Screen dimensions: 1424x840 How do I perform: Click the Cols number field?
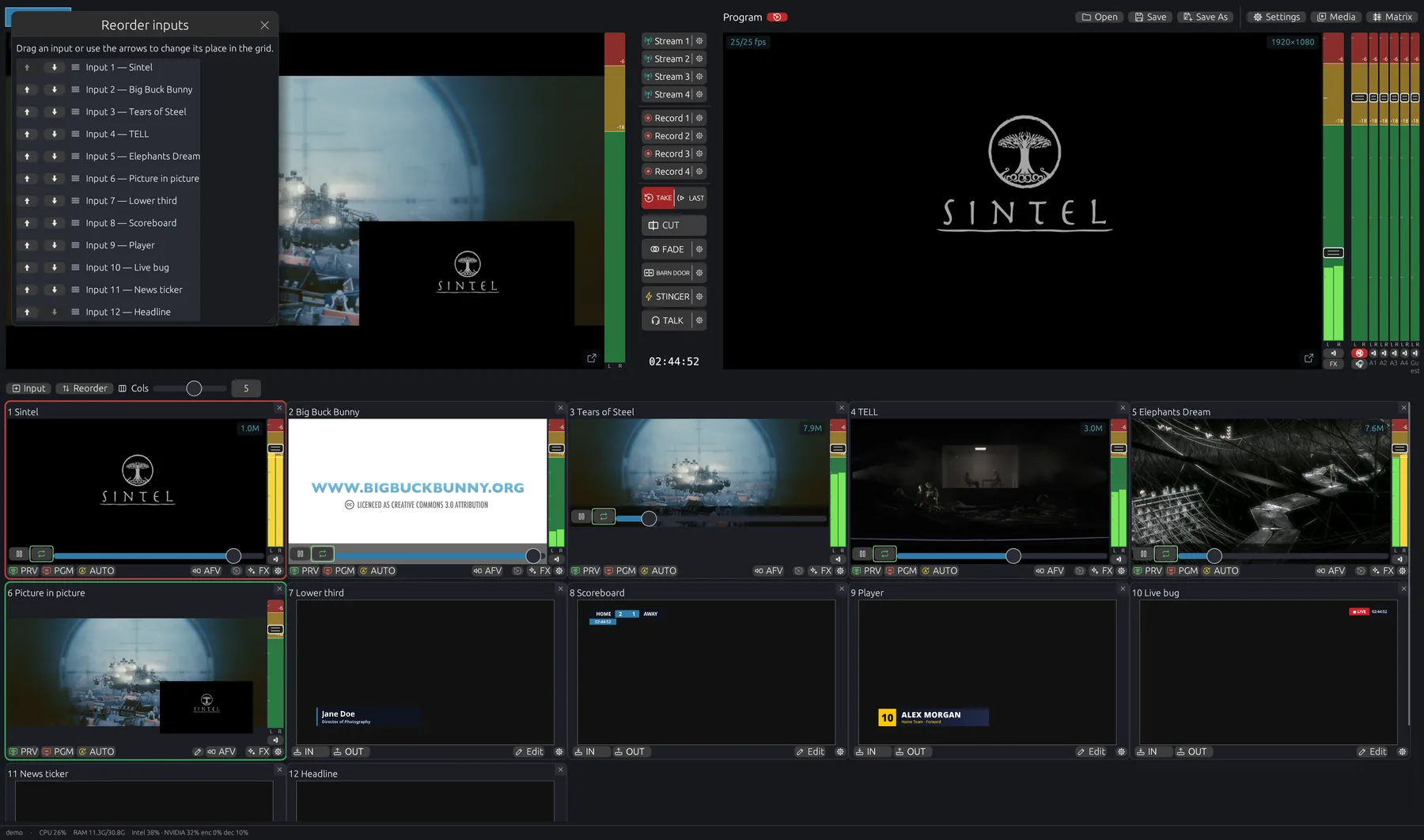click(x=246, y=388)
